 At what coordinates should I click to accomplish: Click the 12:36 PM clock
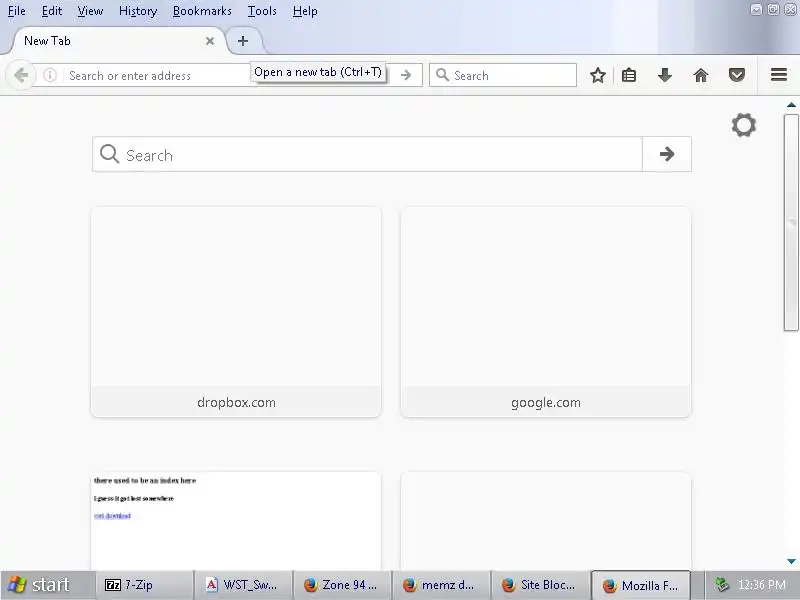pyautogui.click(x=762, y=585)
